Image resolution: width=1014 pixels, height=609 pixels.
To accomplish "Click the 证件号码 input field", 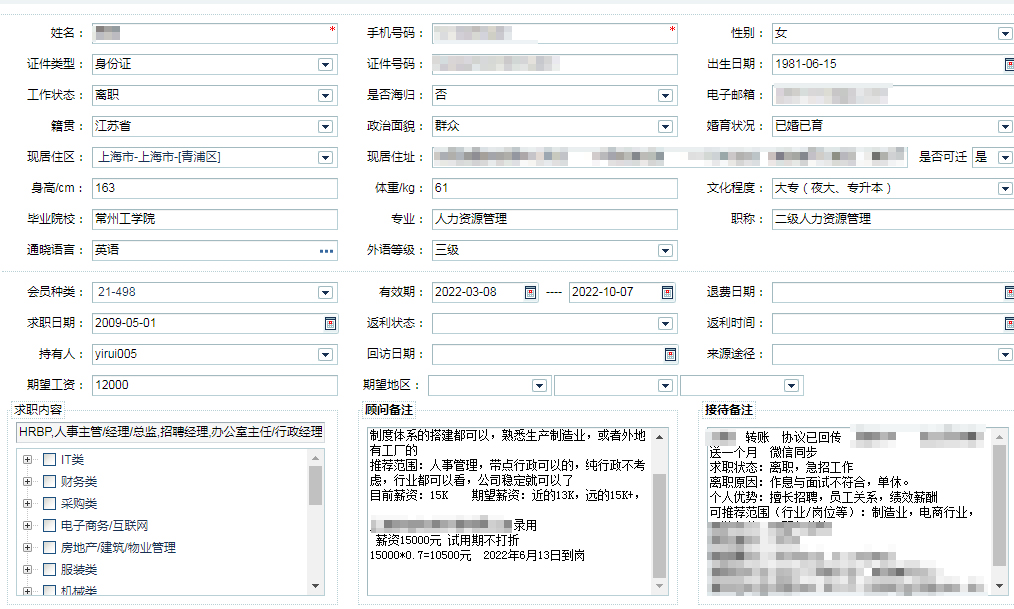I will coord(555,65).
